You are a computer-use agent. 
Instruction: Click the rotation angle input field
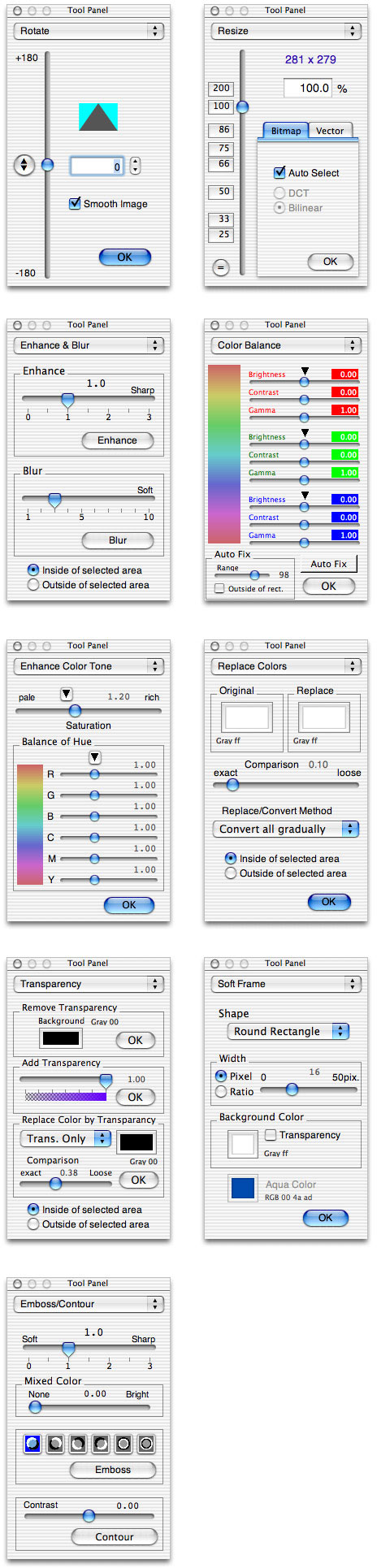coord(97,166)
